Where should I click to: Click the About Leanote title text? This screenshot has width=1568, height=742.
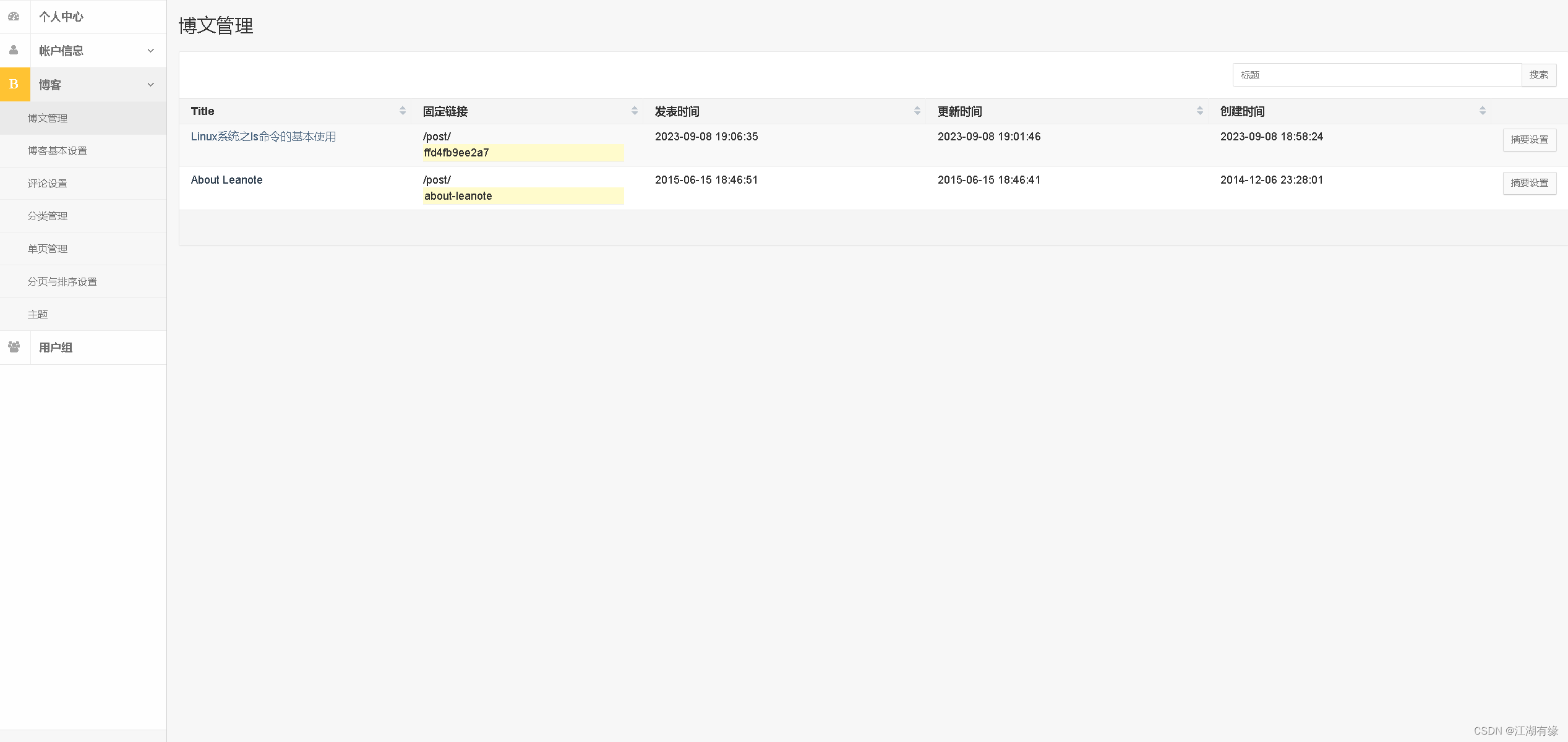[226, 180]
